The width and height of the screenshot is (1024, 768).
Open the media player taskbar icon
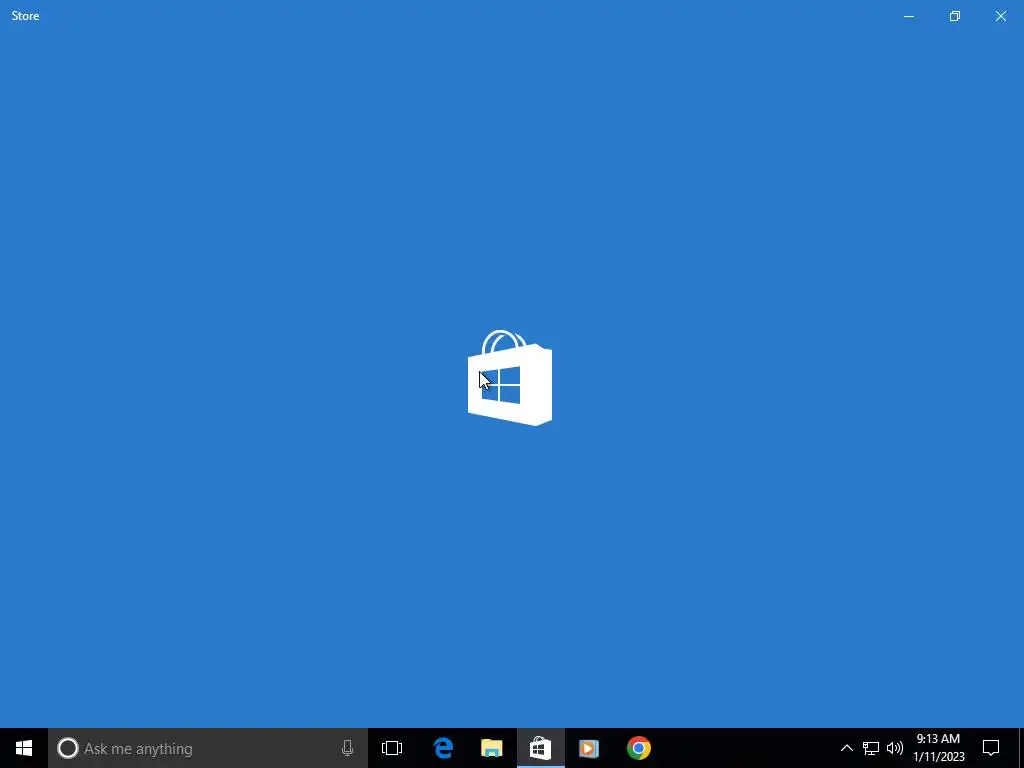point(589,748)
